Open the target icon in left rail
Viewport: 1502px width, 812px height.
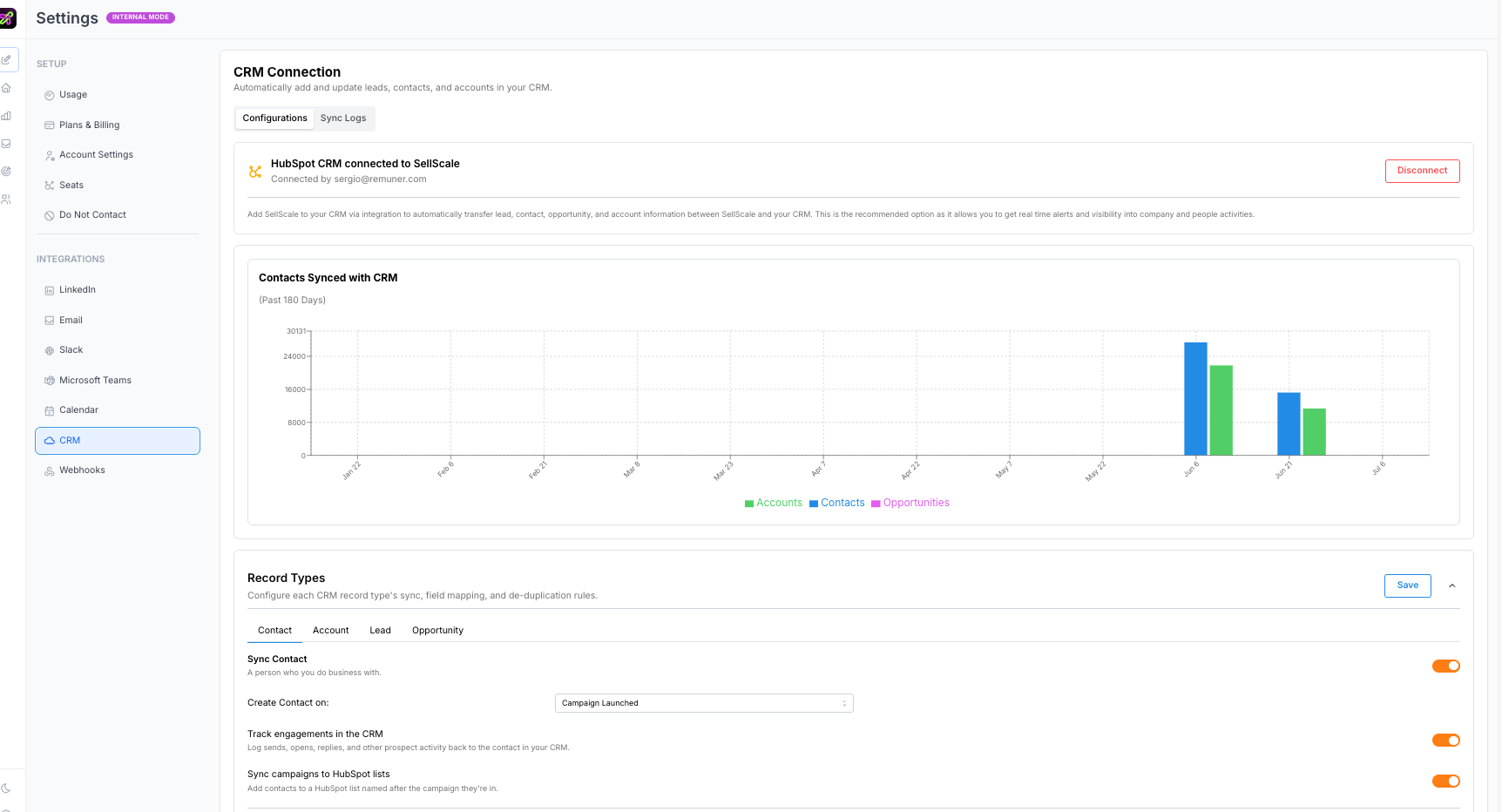click(x=6, y=172)
